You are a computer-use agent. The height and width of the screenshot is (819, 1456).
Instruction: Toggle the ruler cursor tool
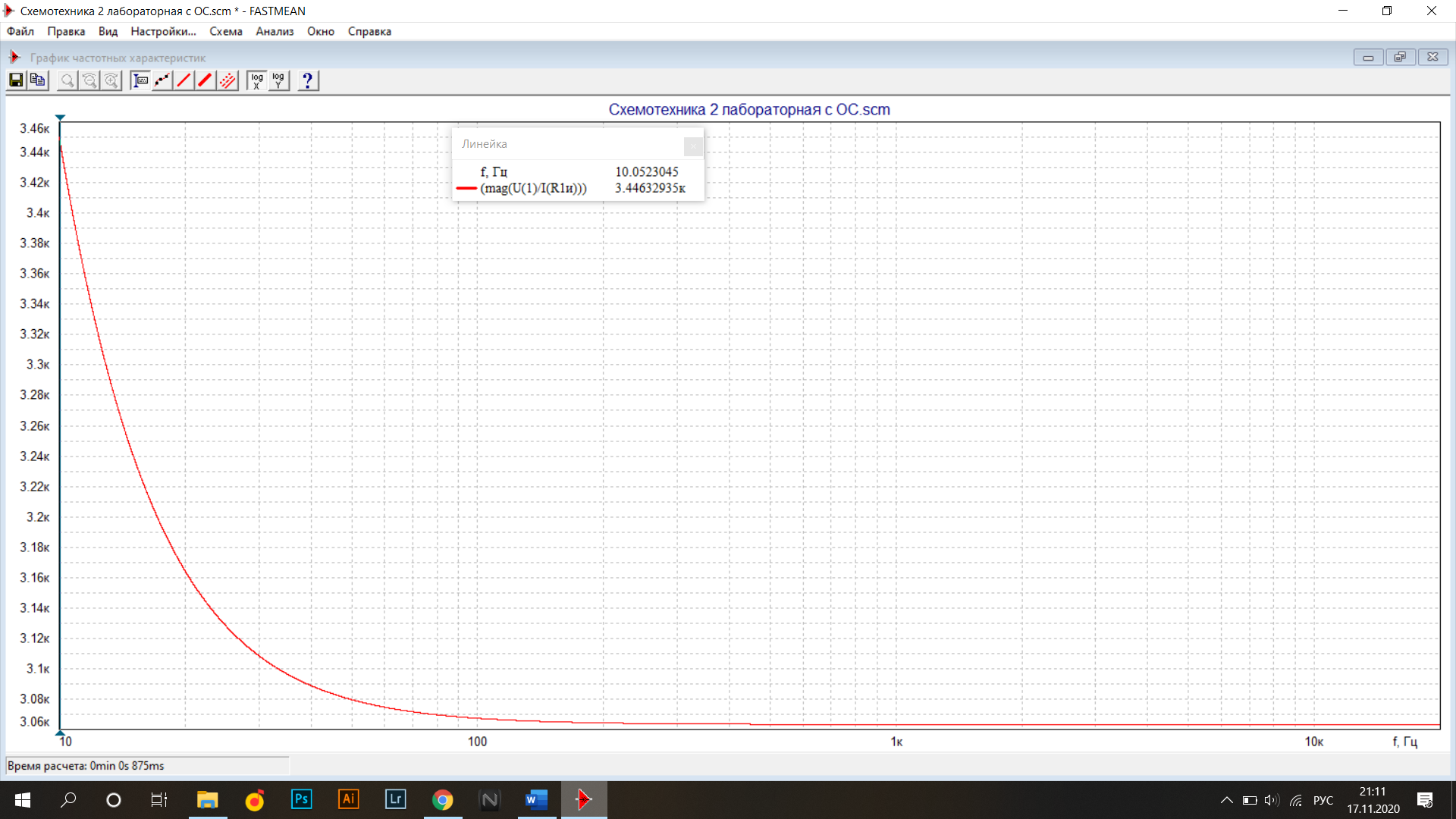(x=140, y=80)
